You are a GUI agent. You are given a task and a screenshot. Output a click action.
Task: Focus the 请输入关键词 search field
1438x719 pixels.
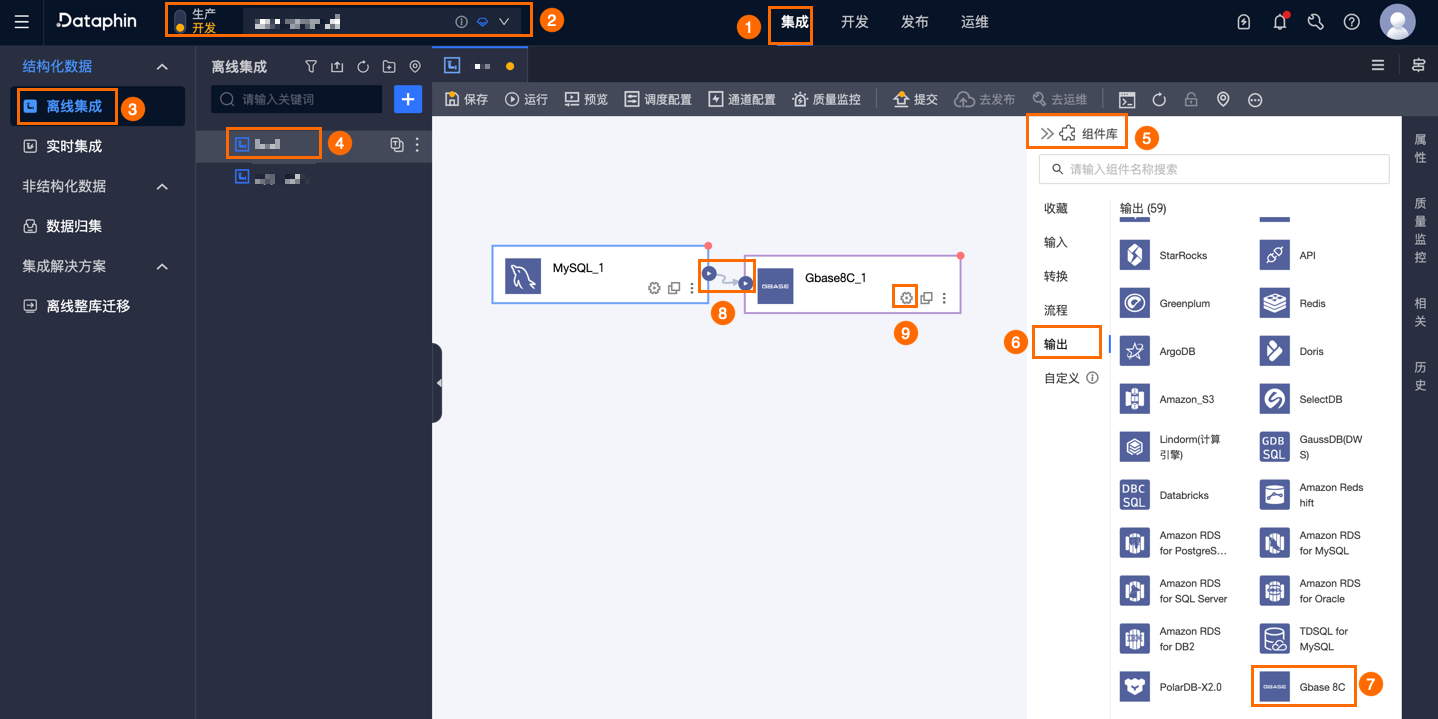point(297,99)
